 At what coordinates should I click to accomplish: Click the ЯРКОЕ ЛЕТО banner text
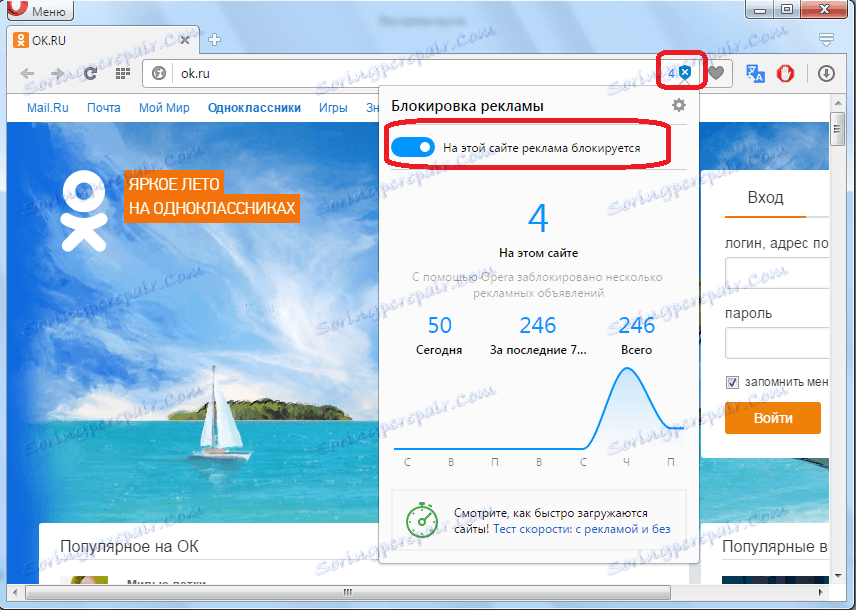click(174, 184)
